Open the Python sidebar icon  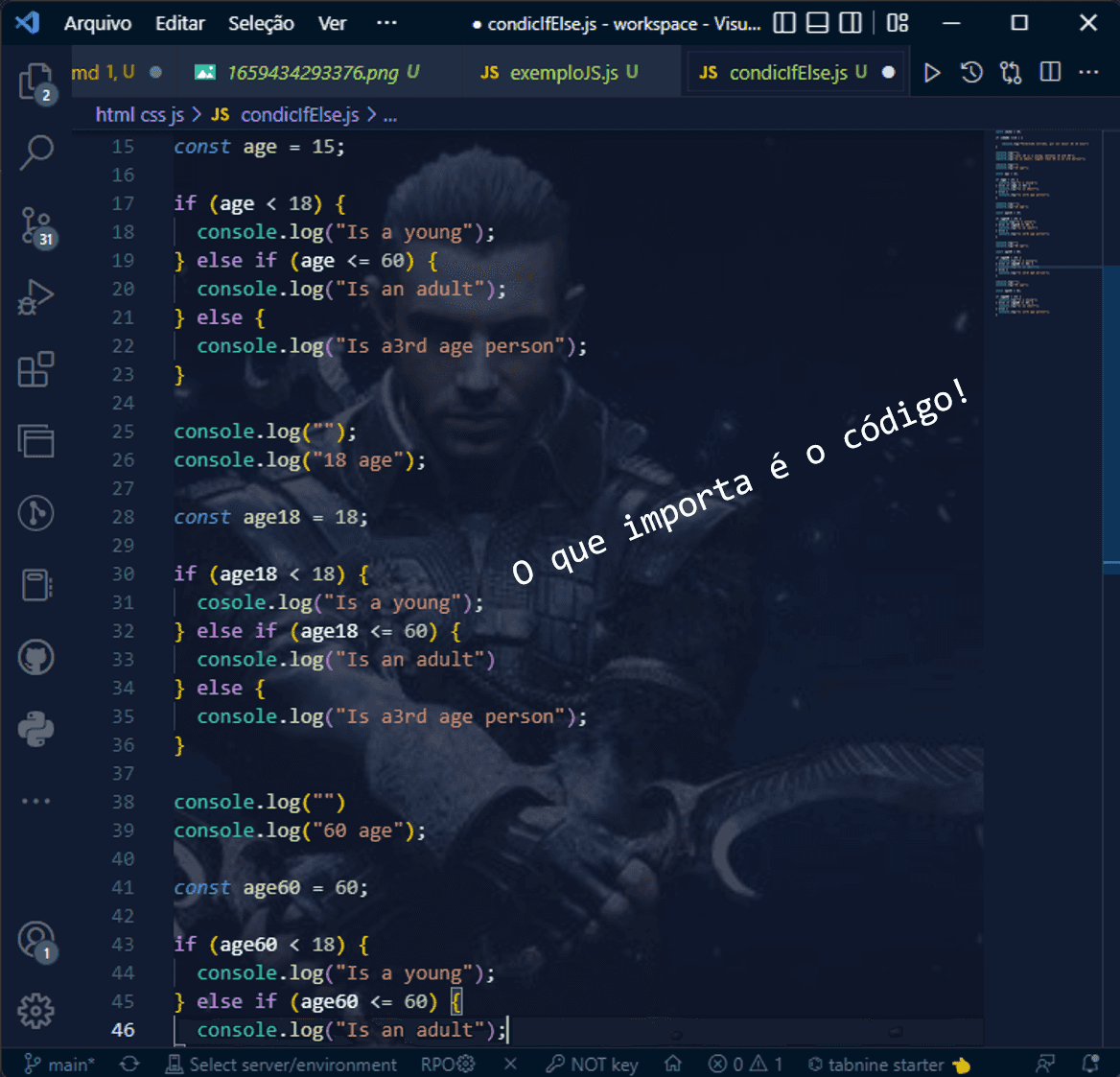36,730
